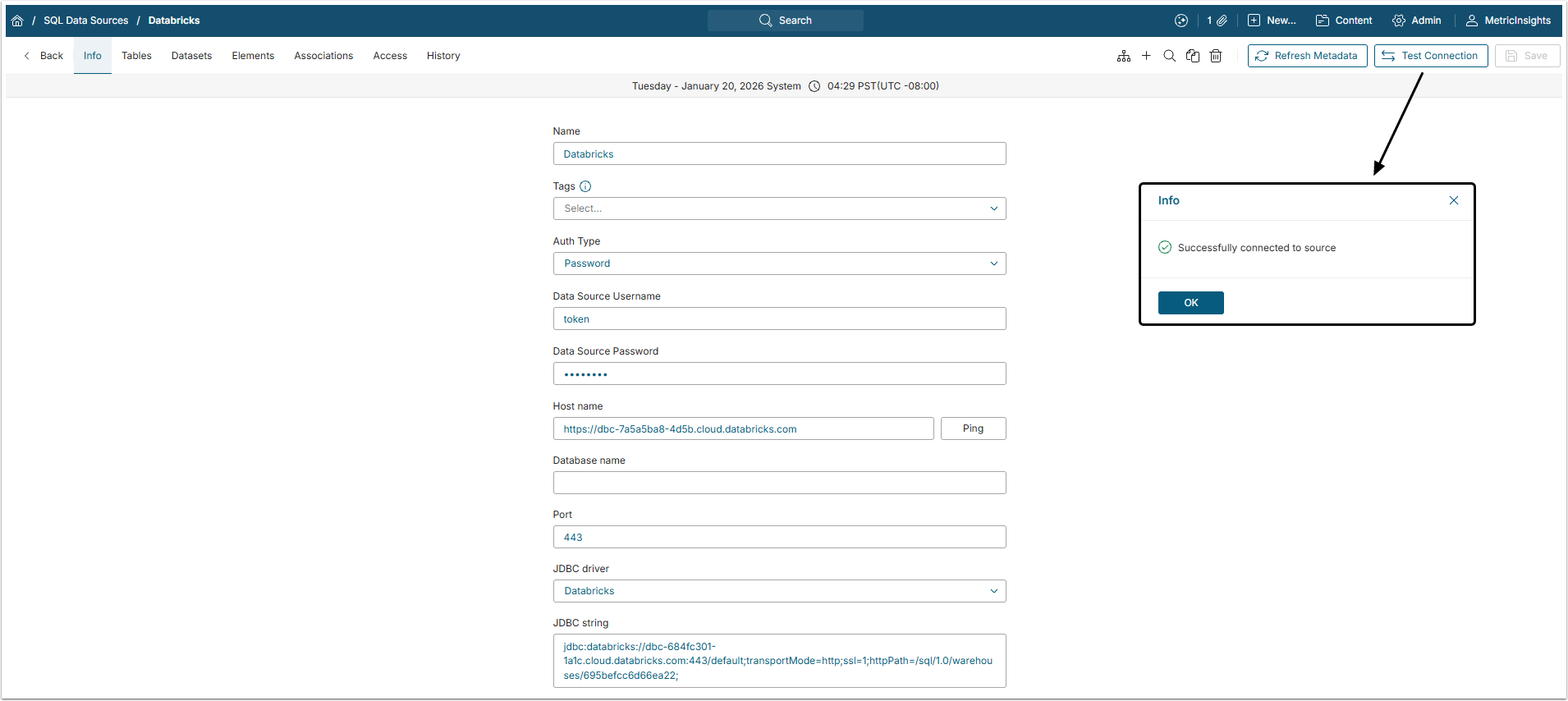Expand the Tags dropdown

point(779,208)
